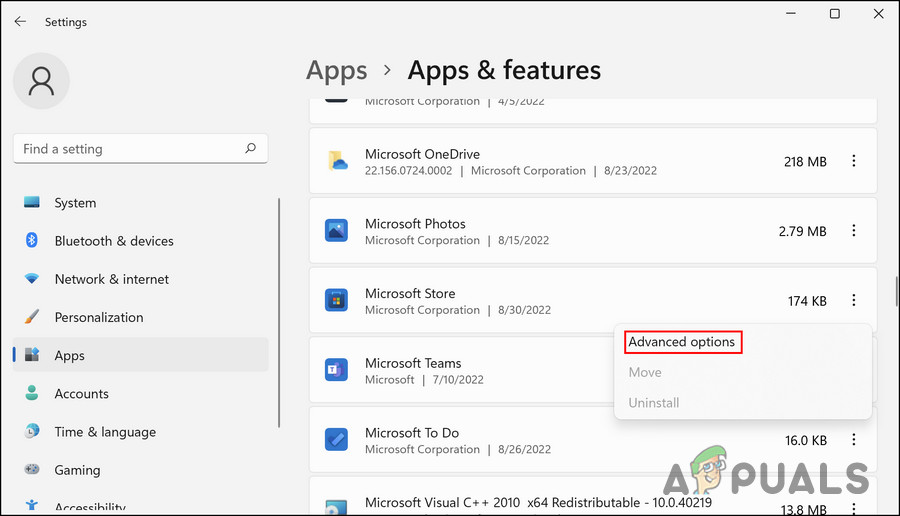Image resolution: width=900 pixels, height=516 pixels.
Task: Click the Personalization paintbrush icon
Action: (x=32, y=316)
